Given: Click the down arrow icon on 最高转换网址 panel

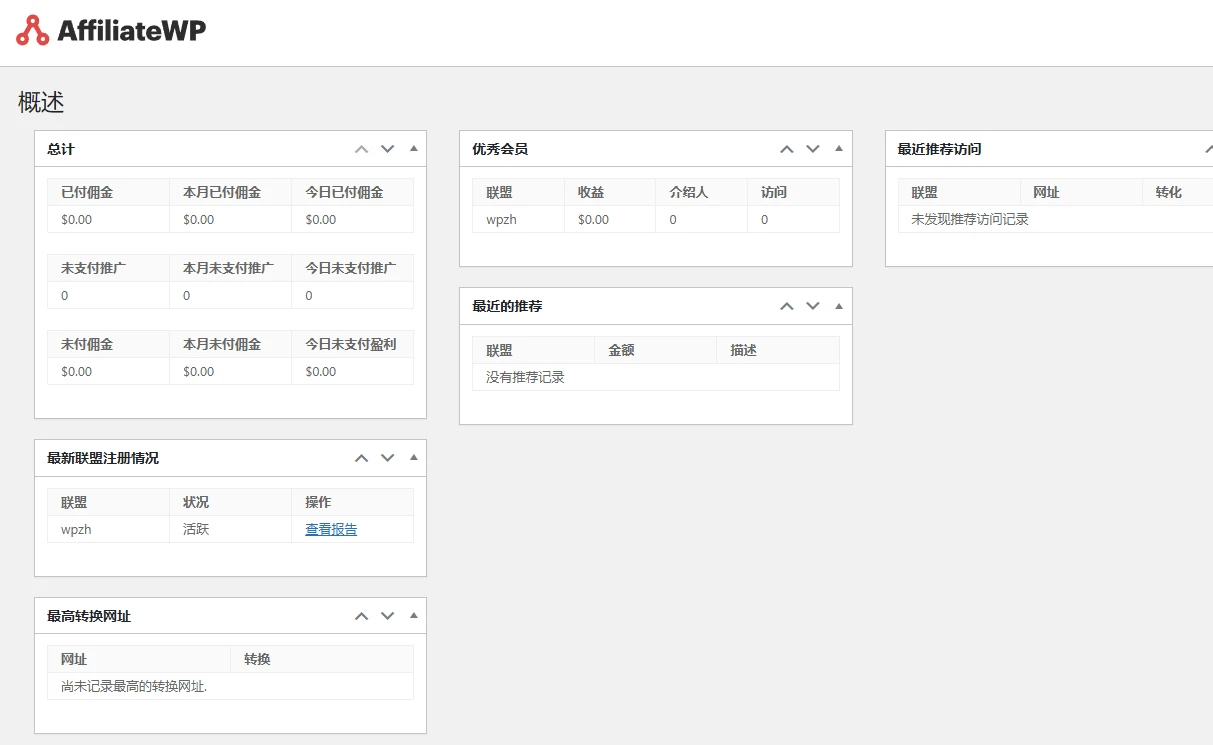Looking at the screenshot, I should (x=387, y=616).
